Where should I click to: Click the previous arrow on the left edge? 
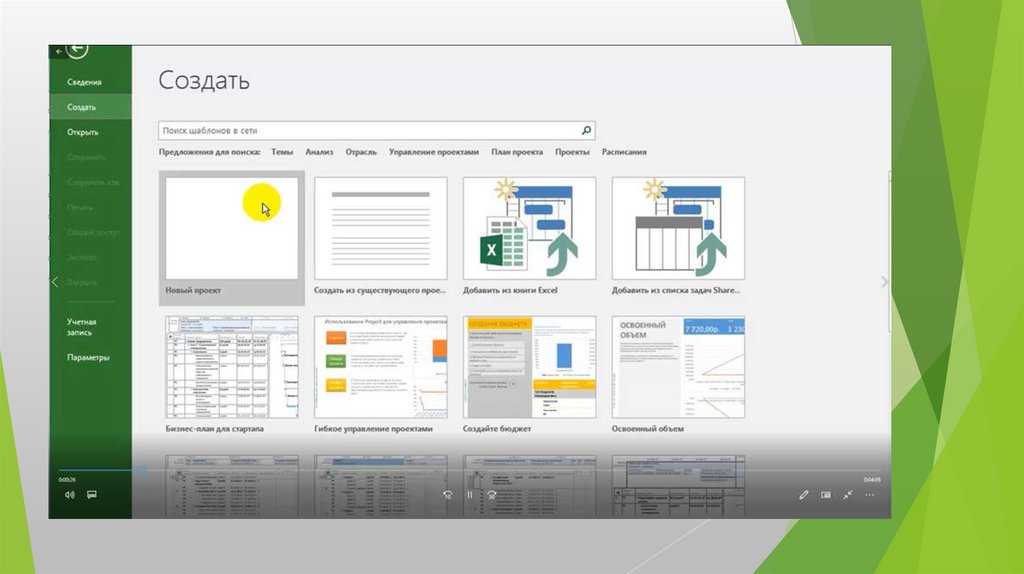[55, 281]
